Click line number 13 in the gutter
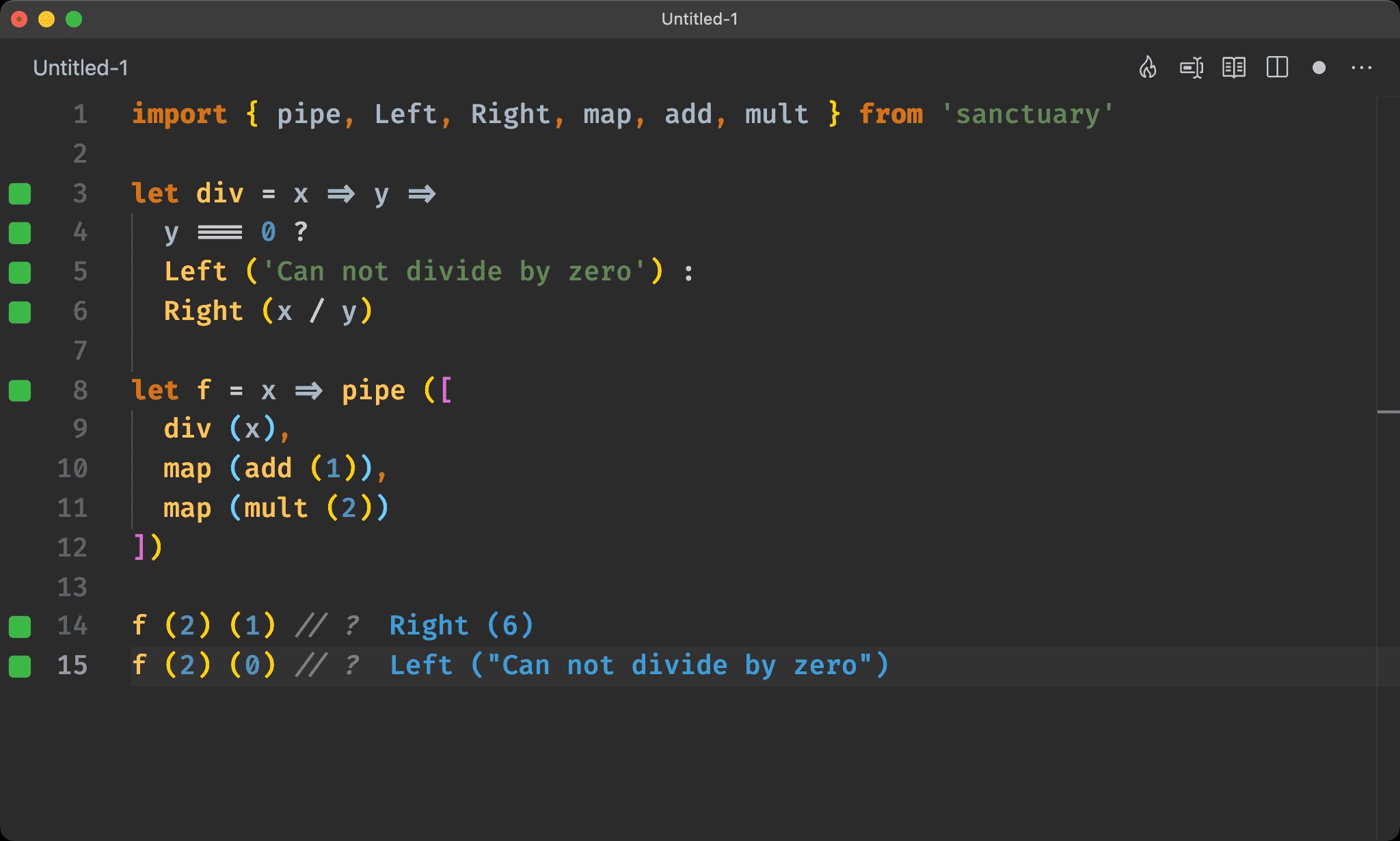Viewport: 1400px width, 841px height. [72, 587]
